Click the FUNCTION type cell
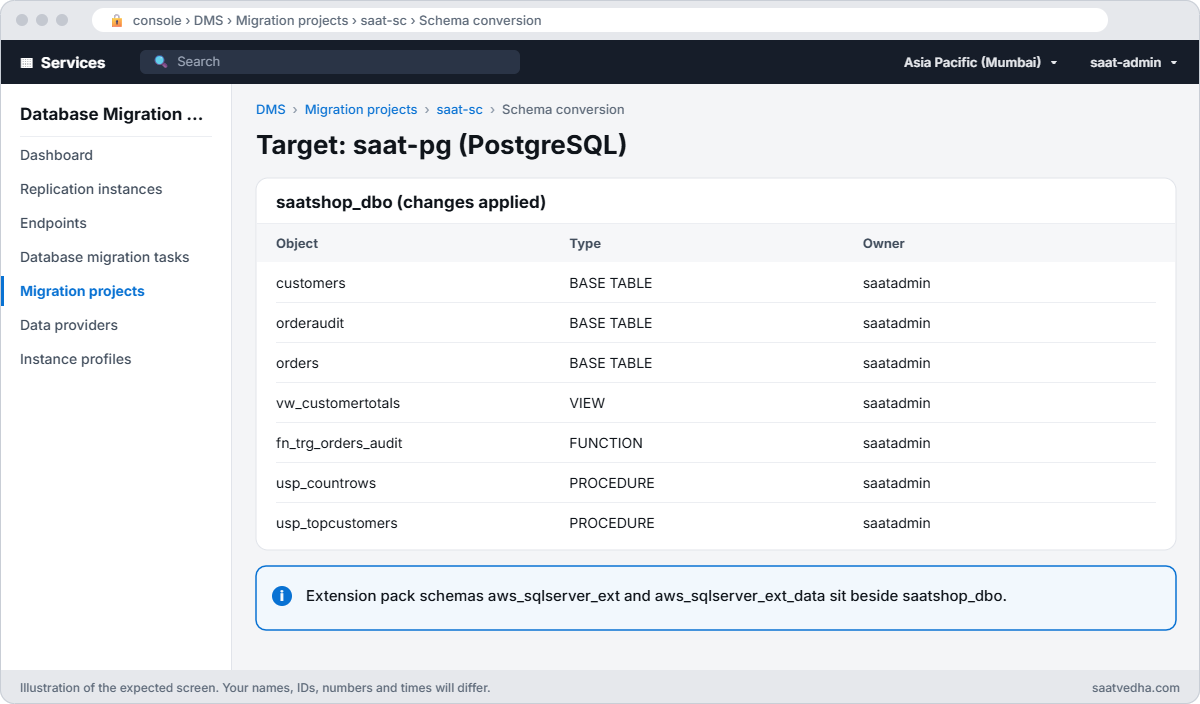Viewport: 1200px width, 704px height. tap(606, 443)
